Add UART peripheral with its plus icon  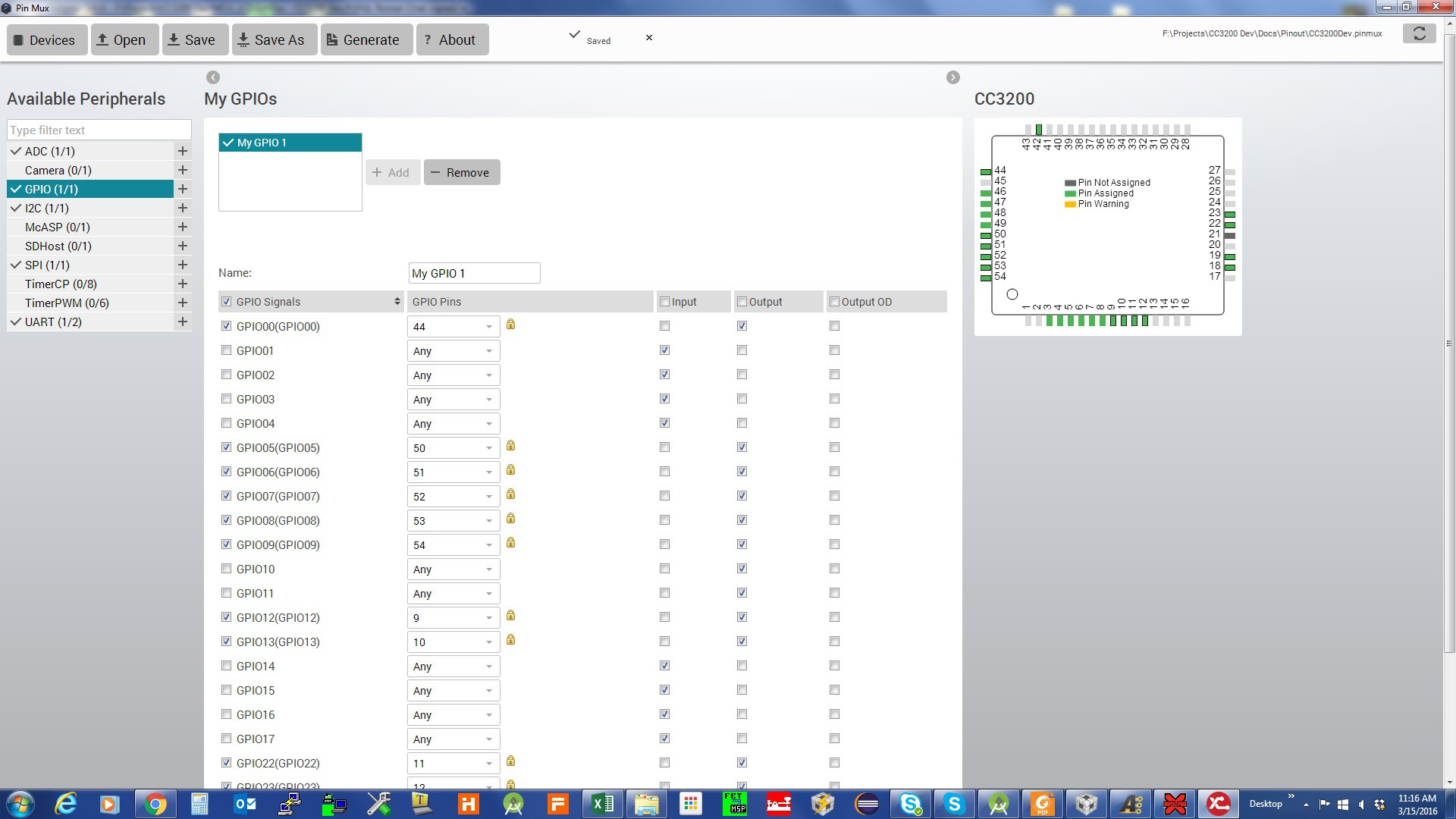pyautogui.click(x=183, y=322)
